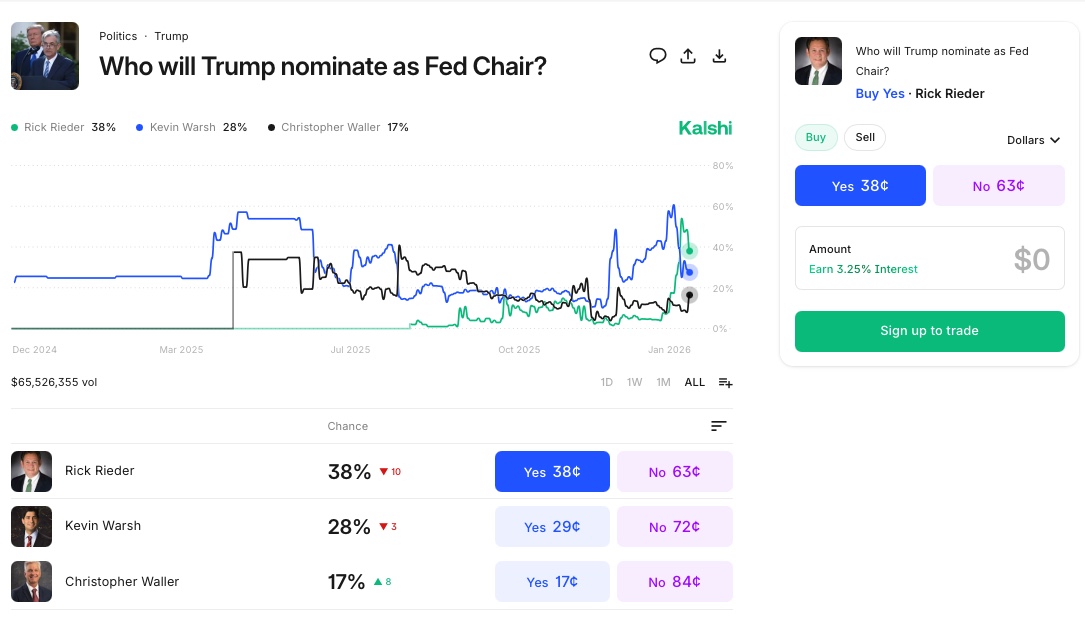1085x620 pixels.
Task: Select Rick Rieder's photo in the table
Action: point(31,470)
